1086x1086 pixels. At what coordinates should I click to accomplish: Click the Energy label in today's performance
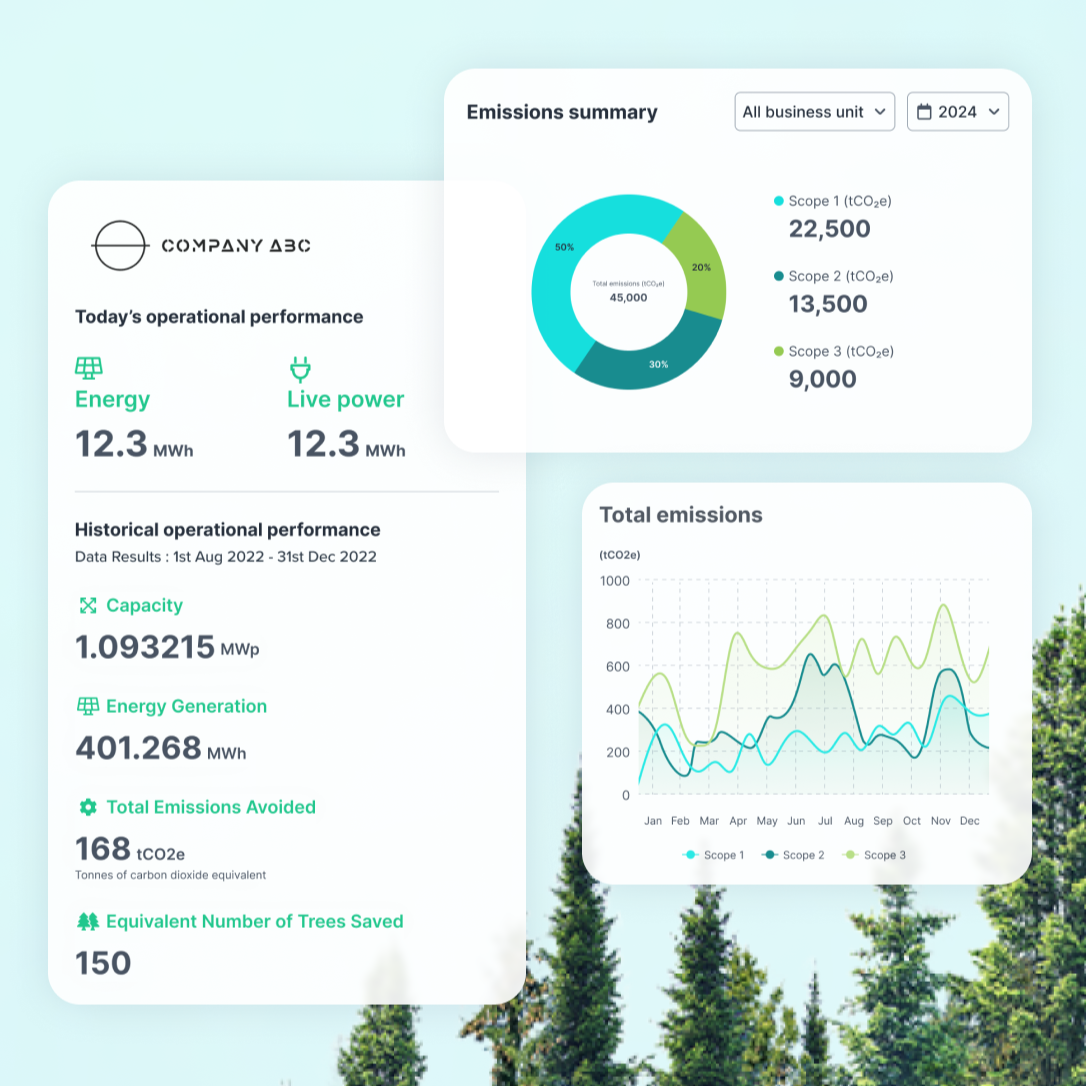click(112, 399)
